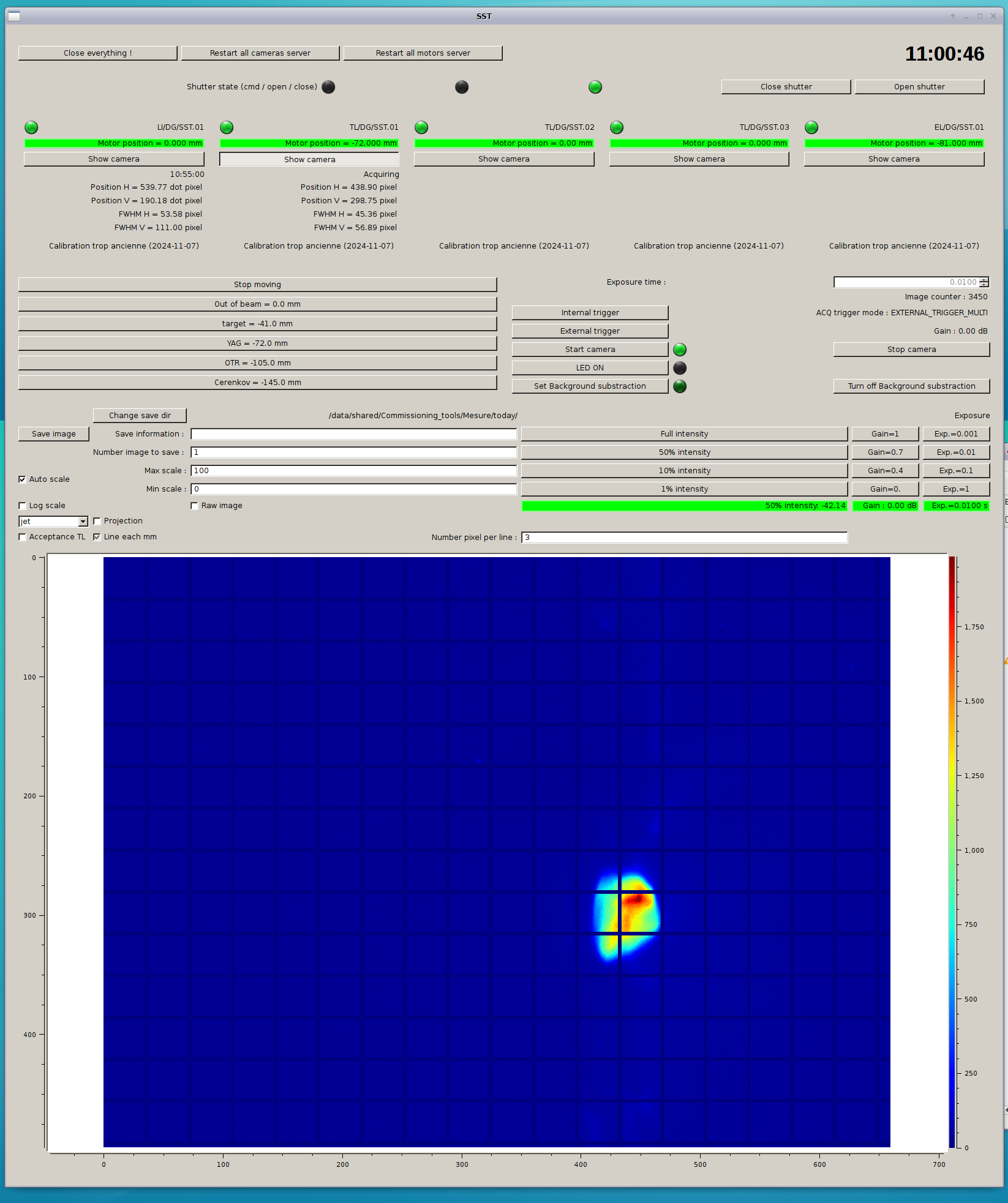This screenshot has height=1203, width=1008.
Task: Click the jet colorbar scale beside image
Action: pos(952,851)
